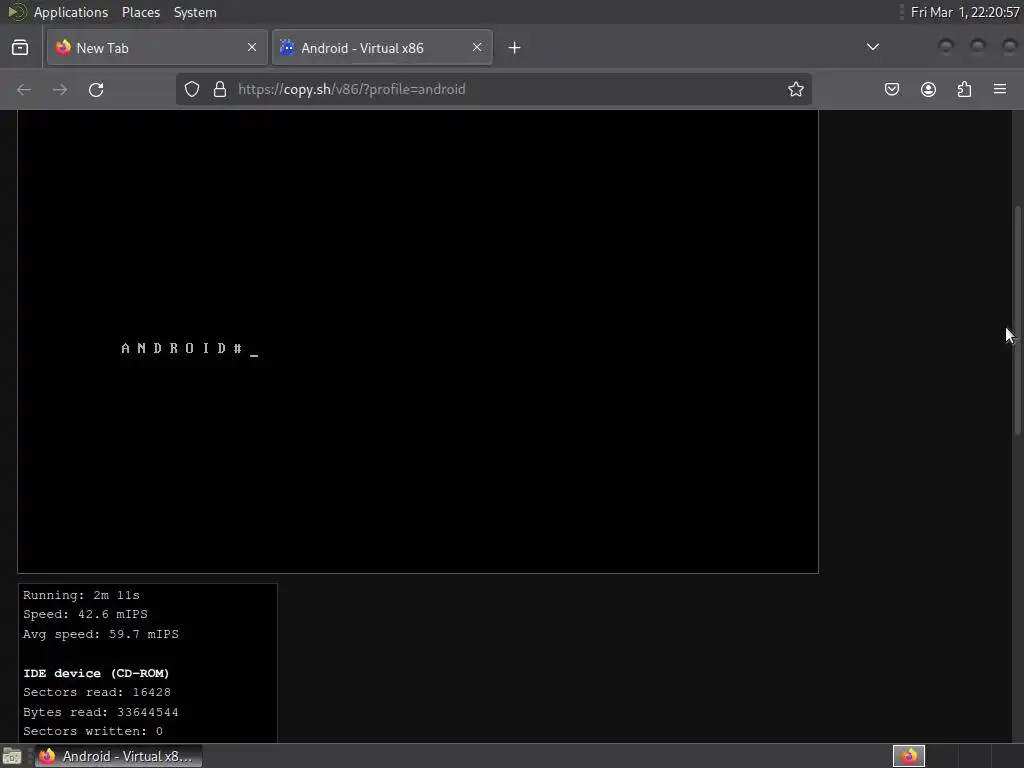This screenshot has width=1024, height=768.
Task: Reload the current page
Action: 96,89
